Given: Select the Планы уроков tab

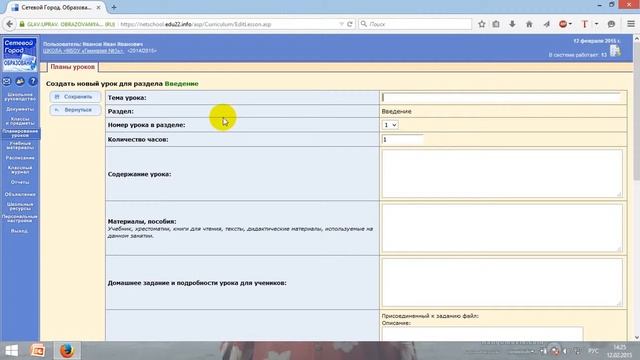Looking at the screenshot, I should [73, 67].
